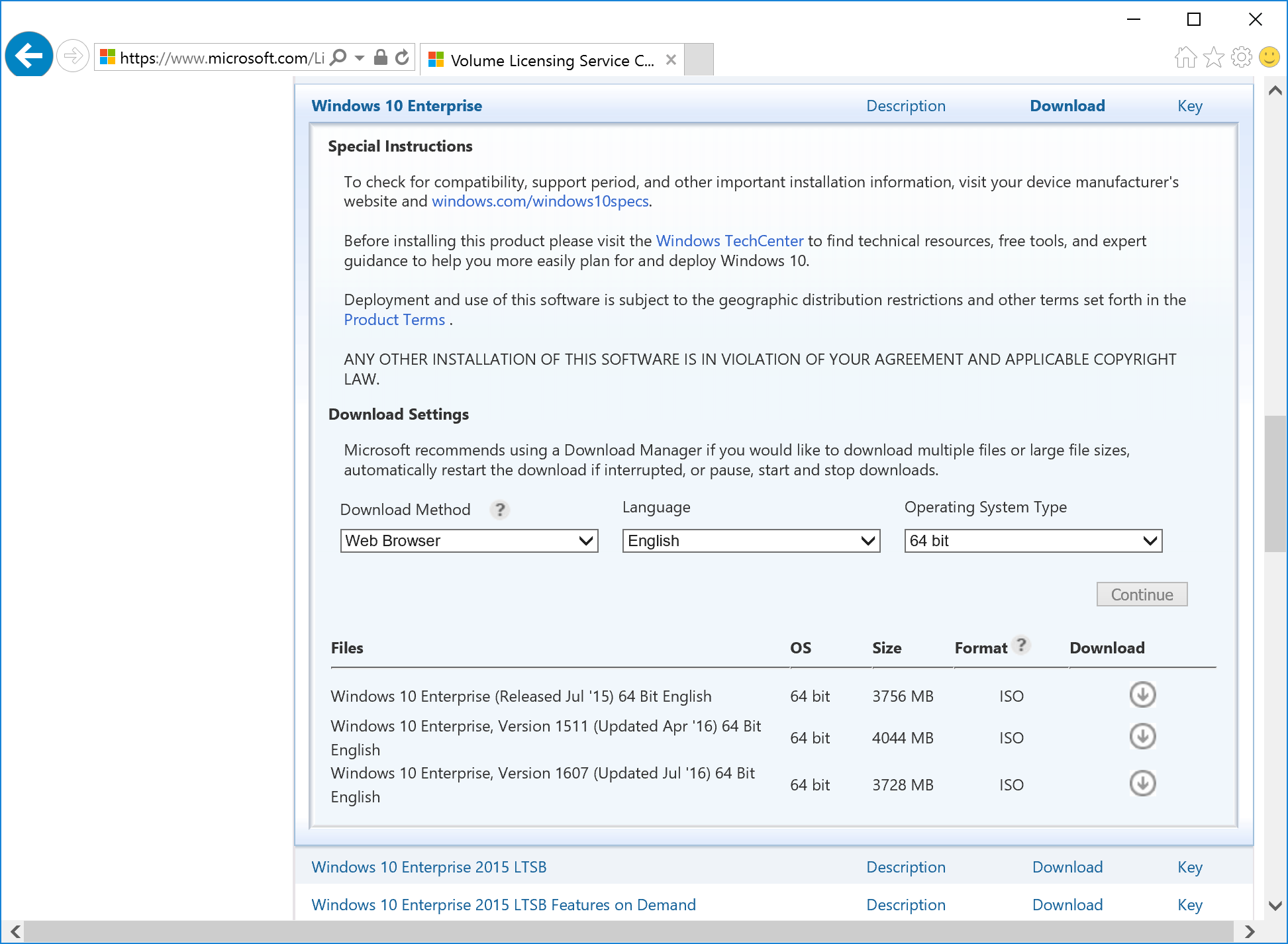Open Description for Windows 10 Enterprise
The image size is (1288, 944).
point(906,106)
